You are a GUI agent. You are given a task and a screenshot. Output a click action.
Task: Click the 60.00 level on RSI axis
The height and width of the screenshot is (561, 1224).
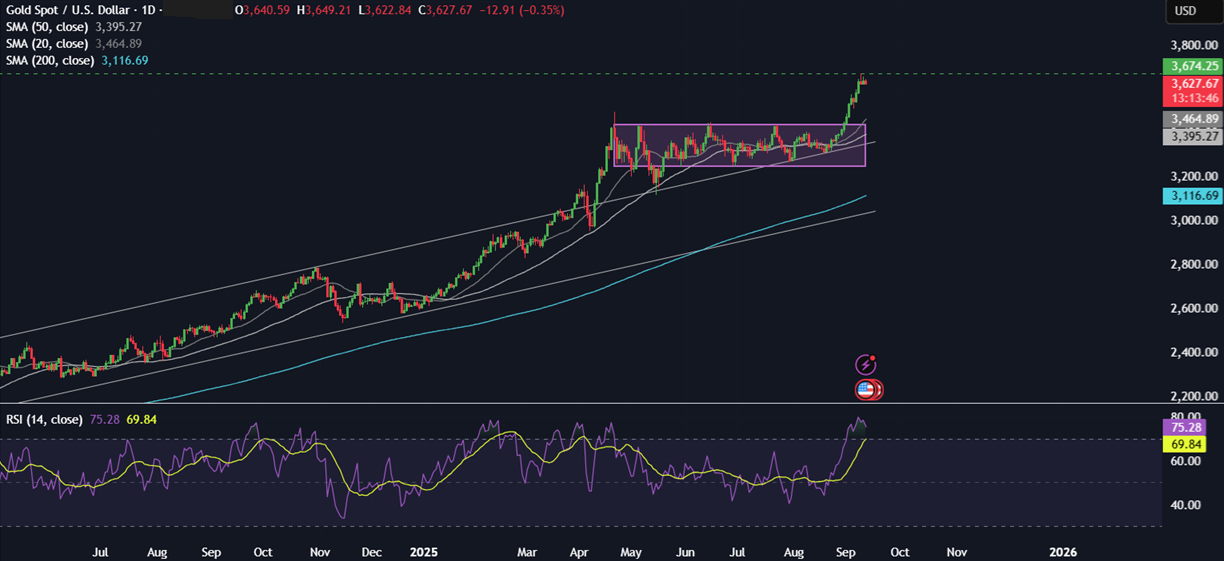click(1185, 461)
